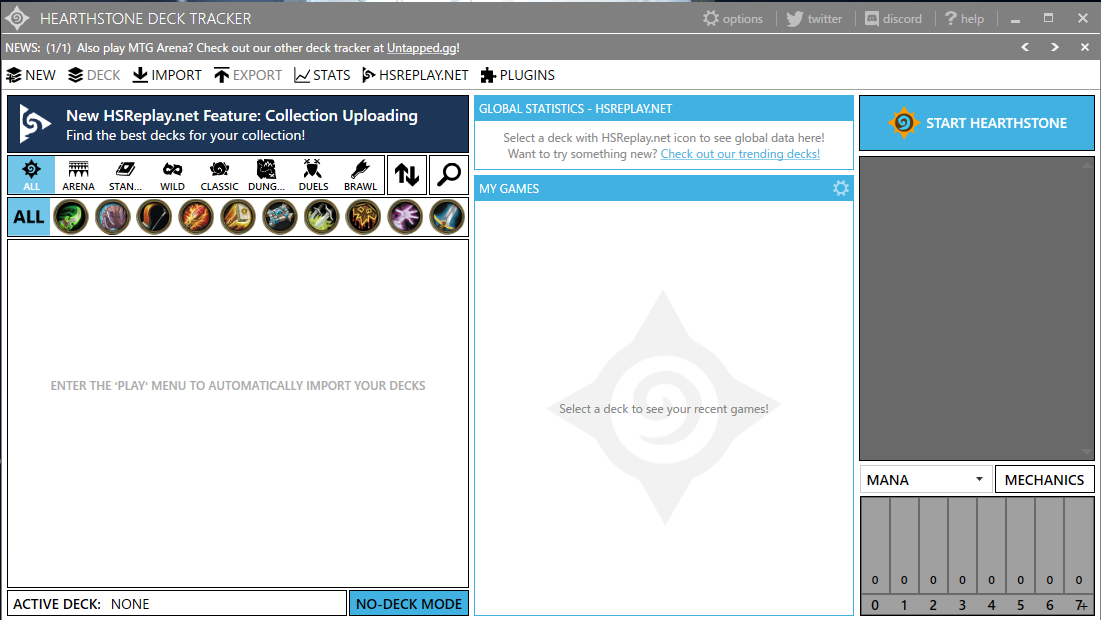Expand the MANA dropdown
The height and width of the screenshot is (620, 1101).
tap(925, 480)
